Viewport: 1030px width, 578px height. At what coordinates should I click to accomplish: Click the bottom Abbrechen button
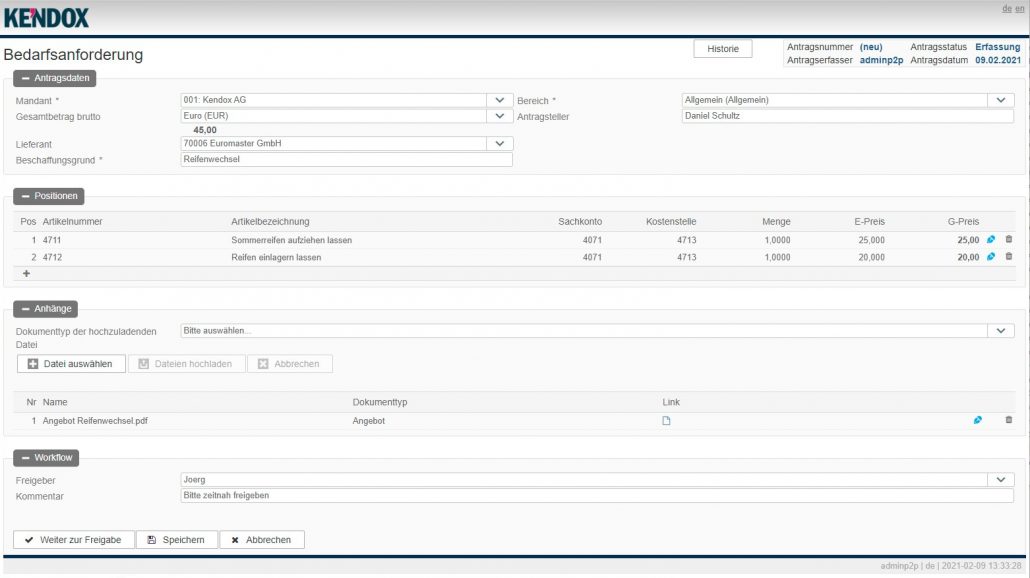pyautogui.click(x=261, y=540)
